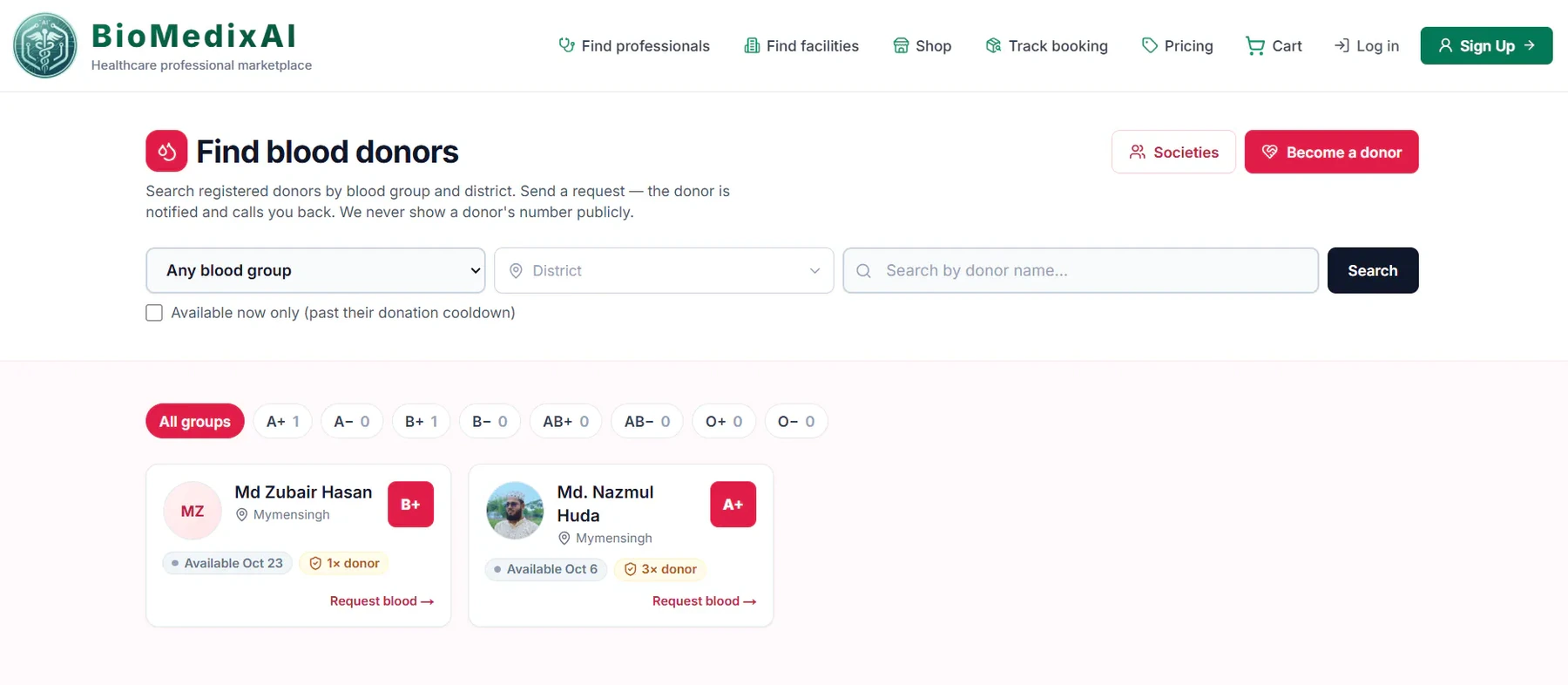Filter by A+ blood group chip
Screen dimensions: 1568x685
coord(283,421)
